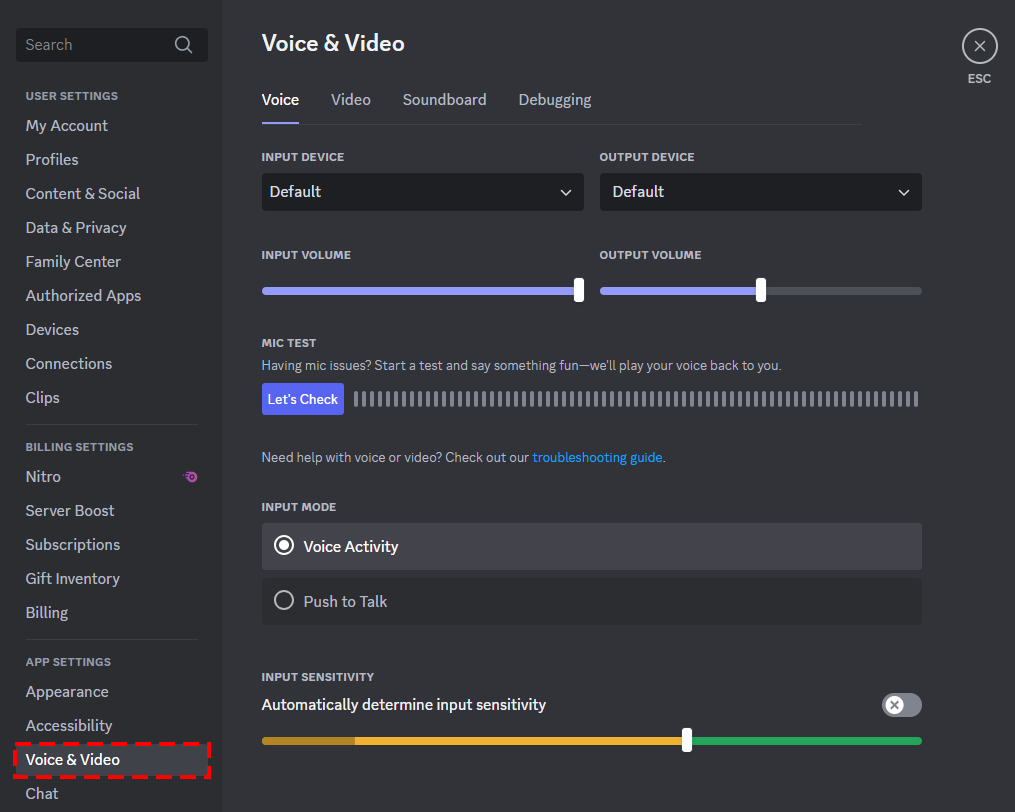This screenshot has height=812, width=1015.
Task: Select the Voice Activity radio button
Action: pyautogui.click(x=284, y=546)
